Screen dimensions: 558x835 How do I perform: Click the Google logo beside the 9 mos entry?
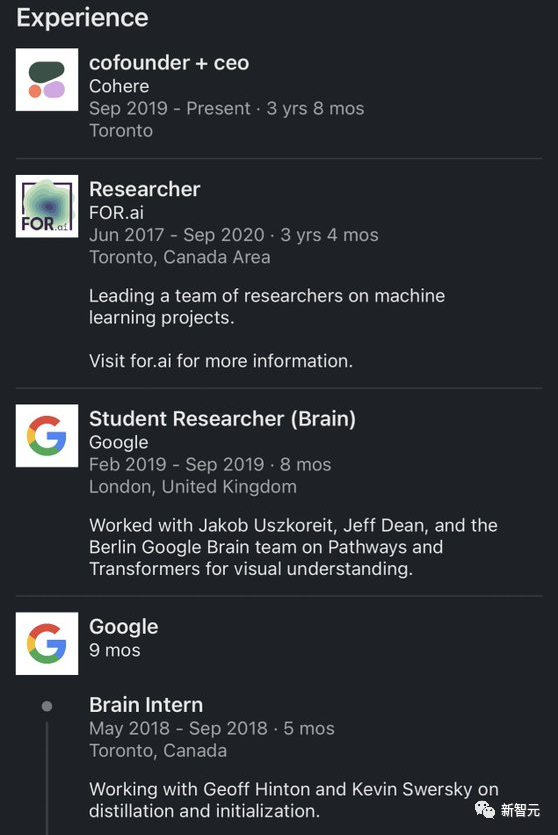(x=47, y=643)
